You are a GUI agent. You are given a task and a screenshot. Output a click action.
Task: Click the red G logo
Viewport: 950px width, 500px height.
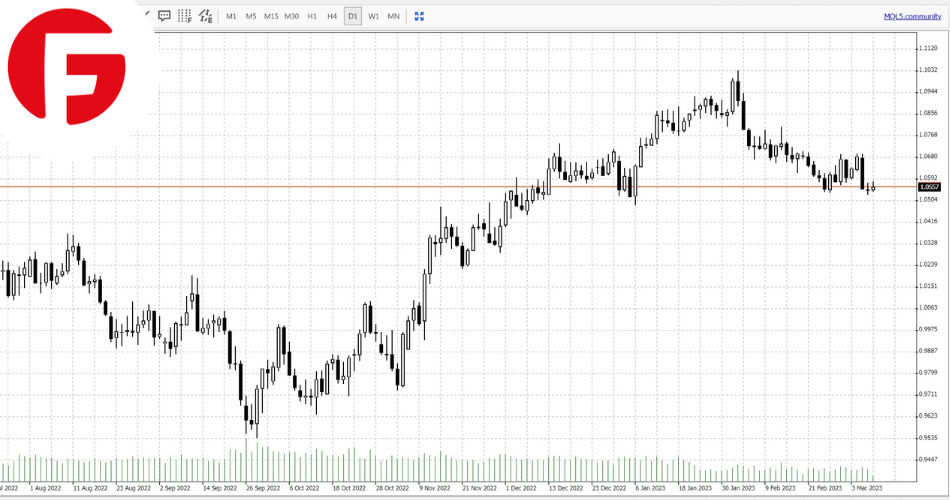[x=67, y=69]
